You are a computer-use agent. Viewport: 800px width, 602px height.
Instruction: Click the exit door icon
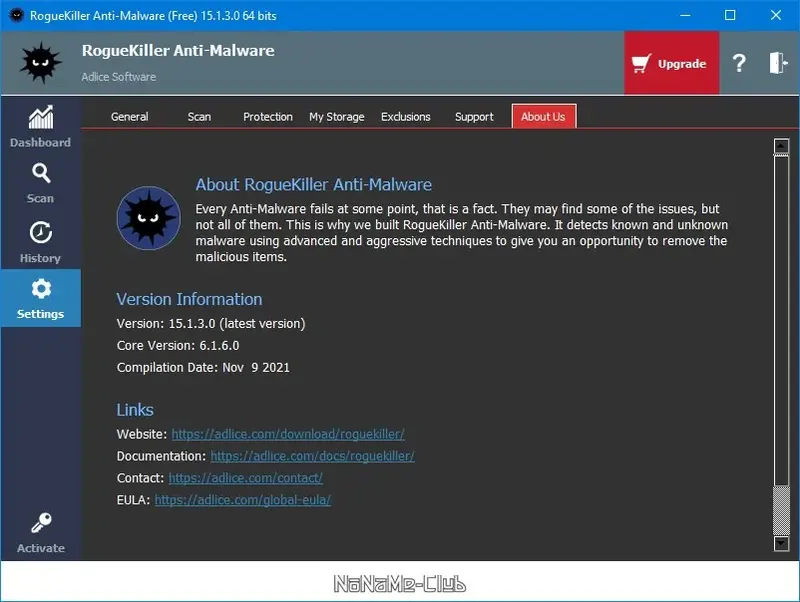(x=778, y=63)
